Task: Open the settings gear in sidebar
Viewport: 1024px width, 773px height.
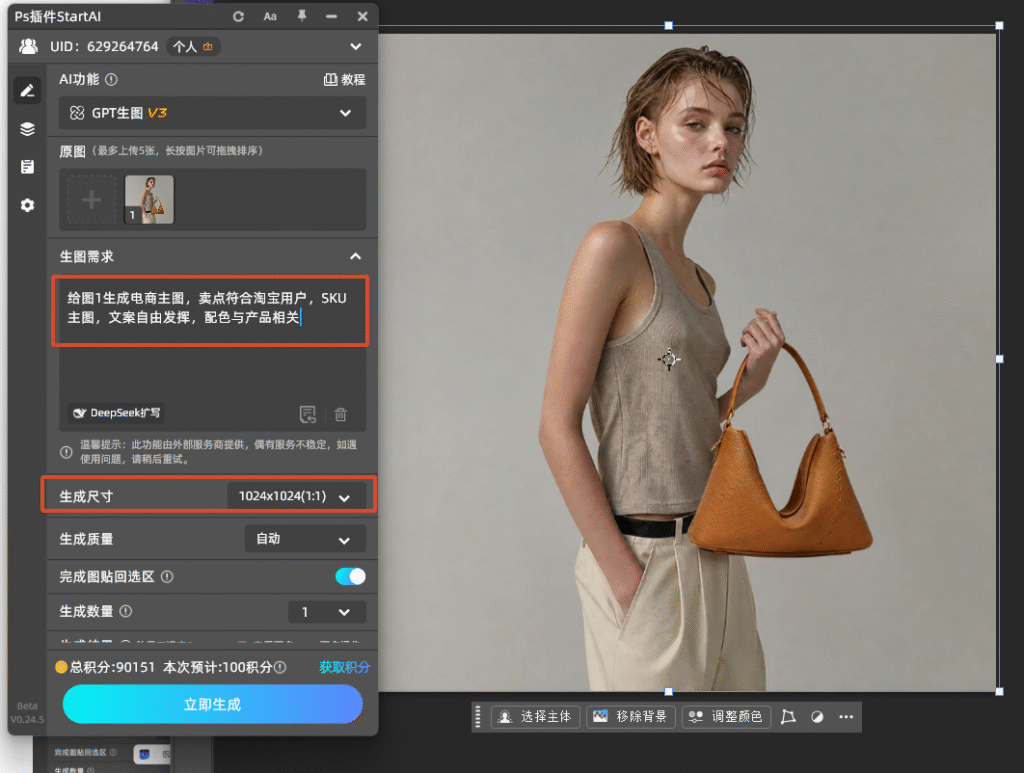Action: coord(27,205)
